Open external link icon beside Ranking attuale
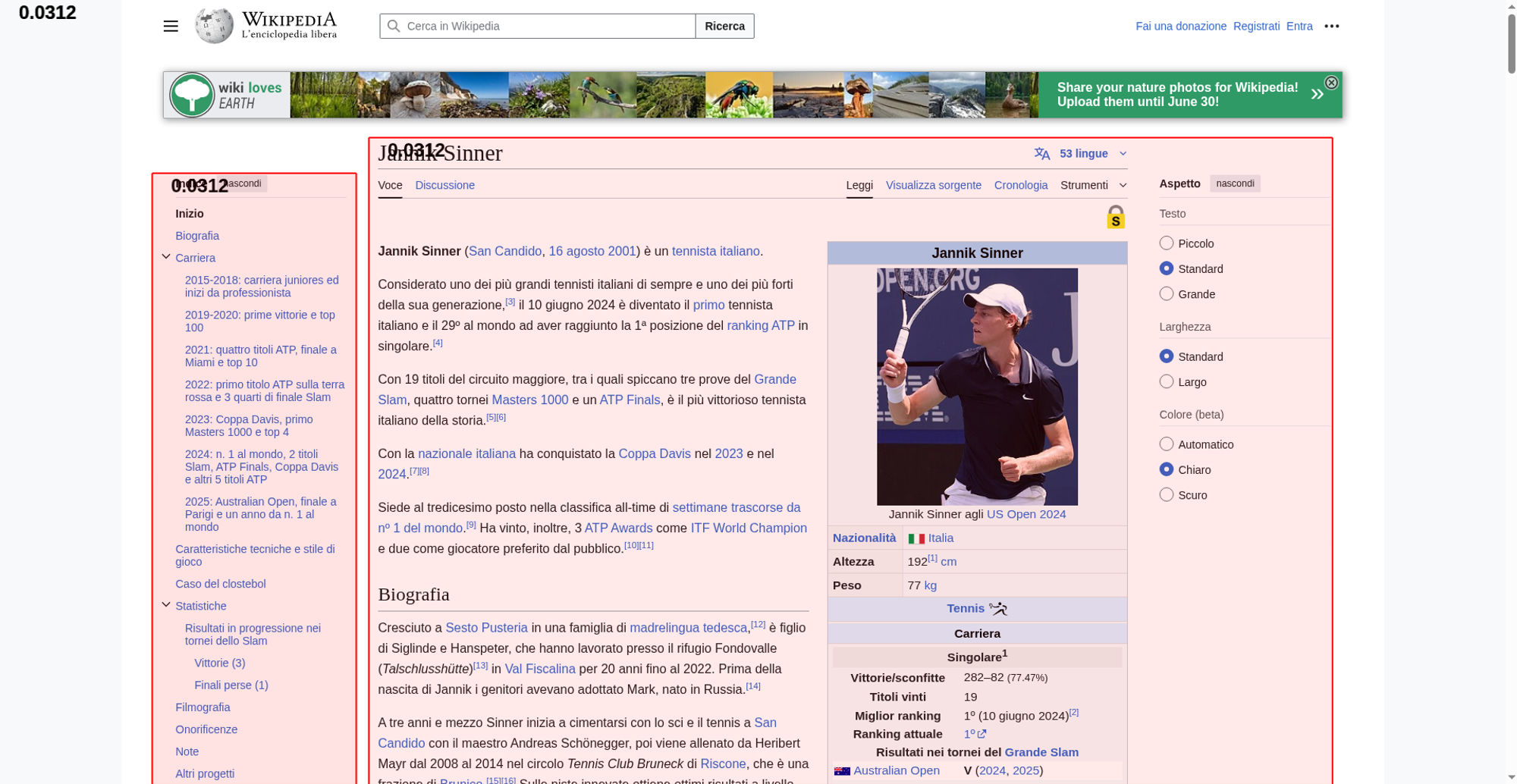 (981, 734)
